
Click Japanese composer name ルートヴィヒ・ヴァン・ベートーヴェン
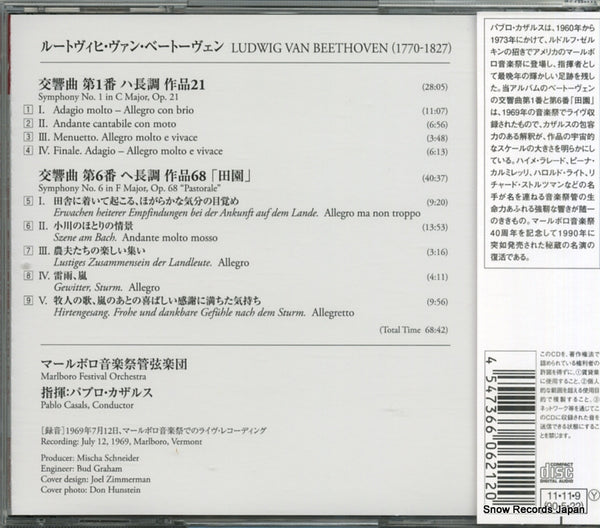(x=132, y=46)
